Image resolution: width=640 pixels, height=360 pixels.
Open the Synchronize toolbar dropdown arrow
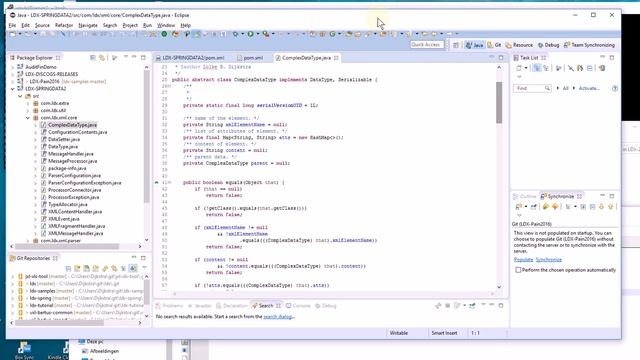(526, 207)
